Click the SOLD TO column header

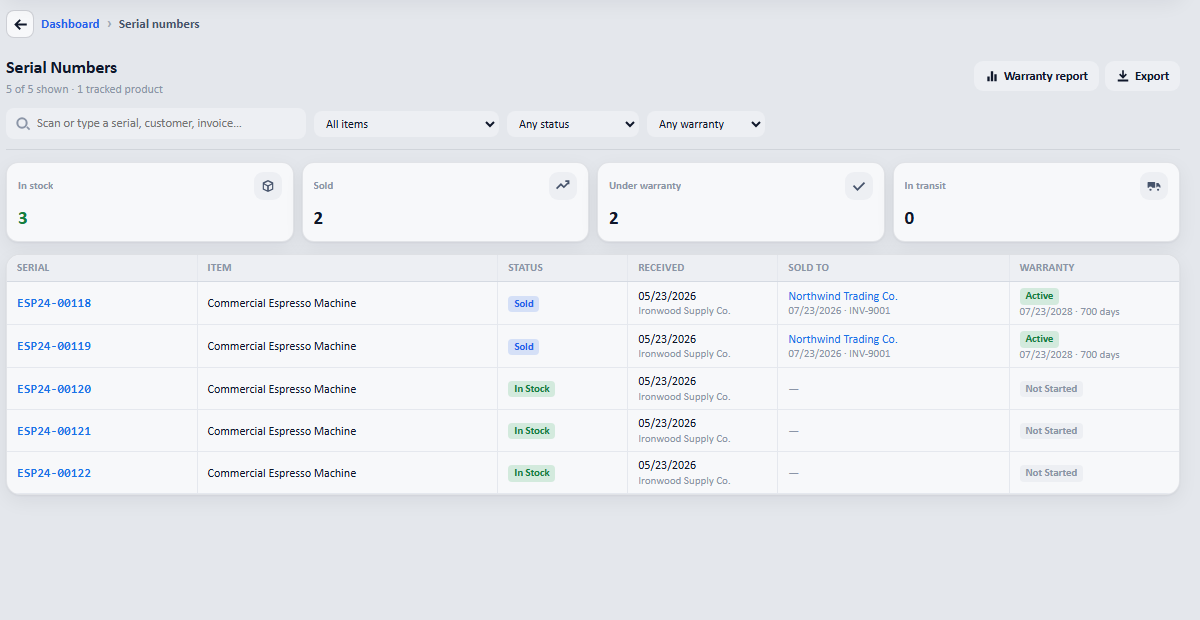tap(808, 268)
